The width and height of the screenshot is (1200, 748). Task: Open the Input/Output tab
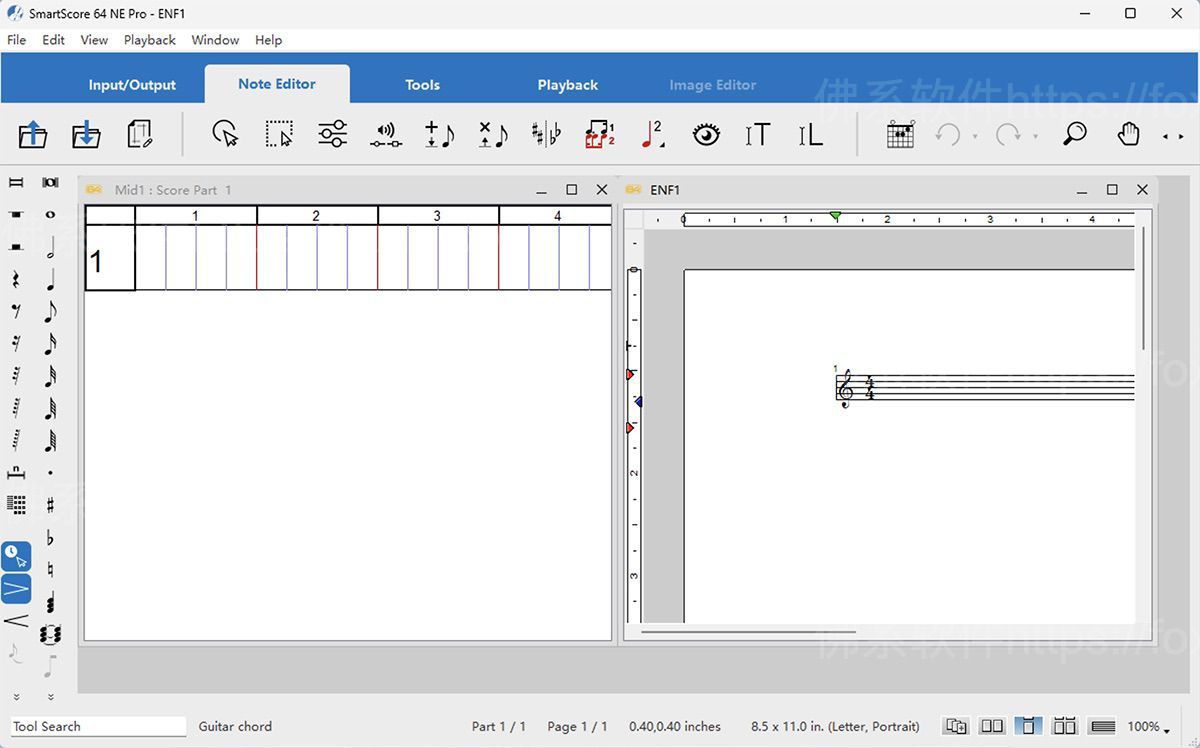tap(132, 85)
